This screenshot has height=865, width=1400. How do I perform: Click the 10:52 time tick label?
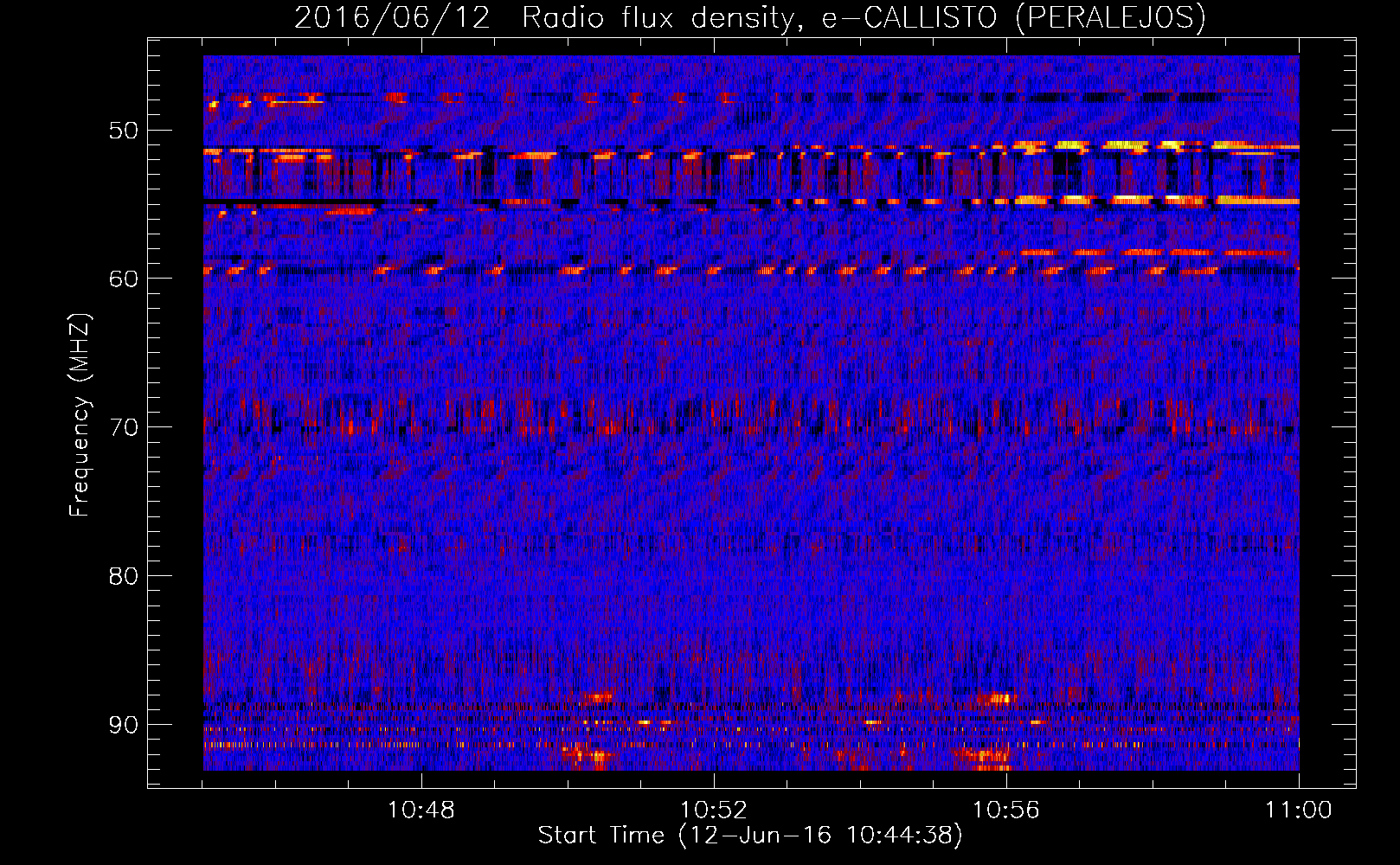coord(714,811)
